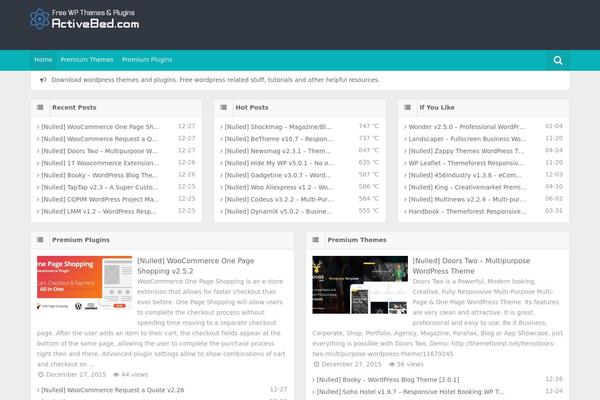
Task: Open Premium Themes navigation menu item
Action: [x=87, y=60]
